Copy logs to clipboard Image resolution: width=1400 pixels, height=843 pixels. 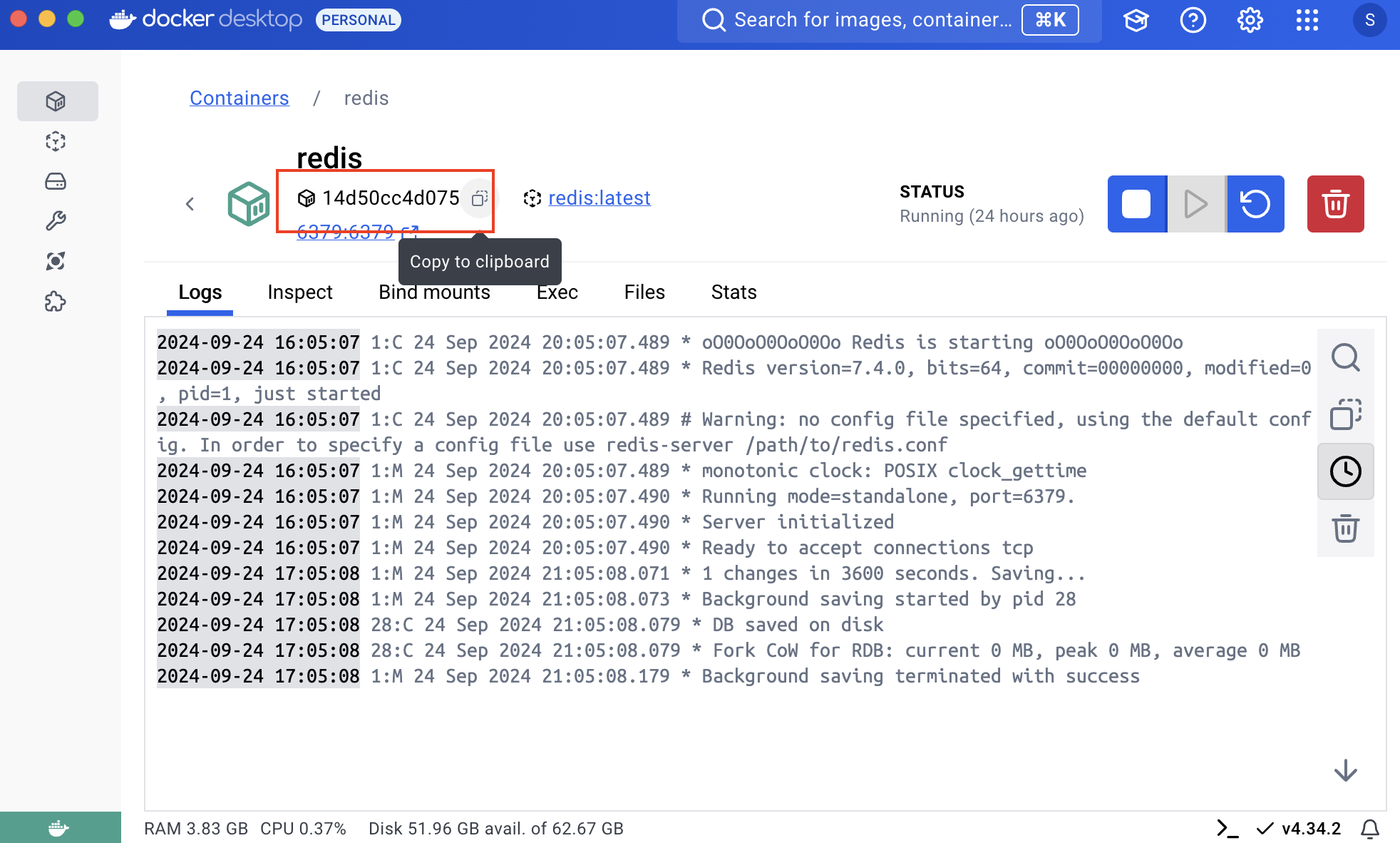[1345, 414]
